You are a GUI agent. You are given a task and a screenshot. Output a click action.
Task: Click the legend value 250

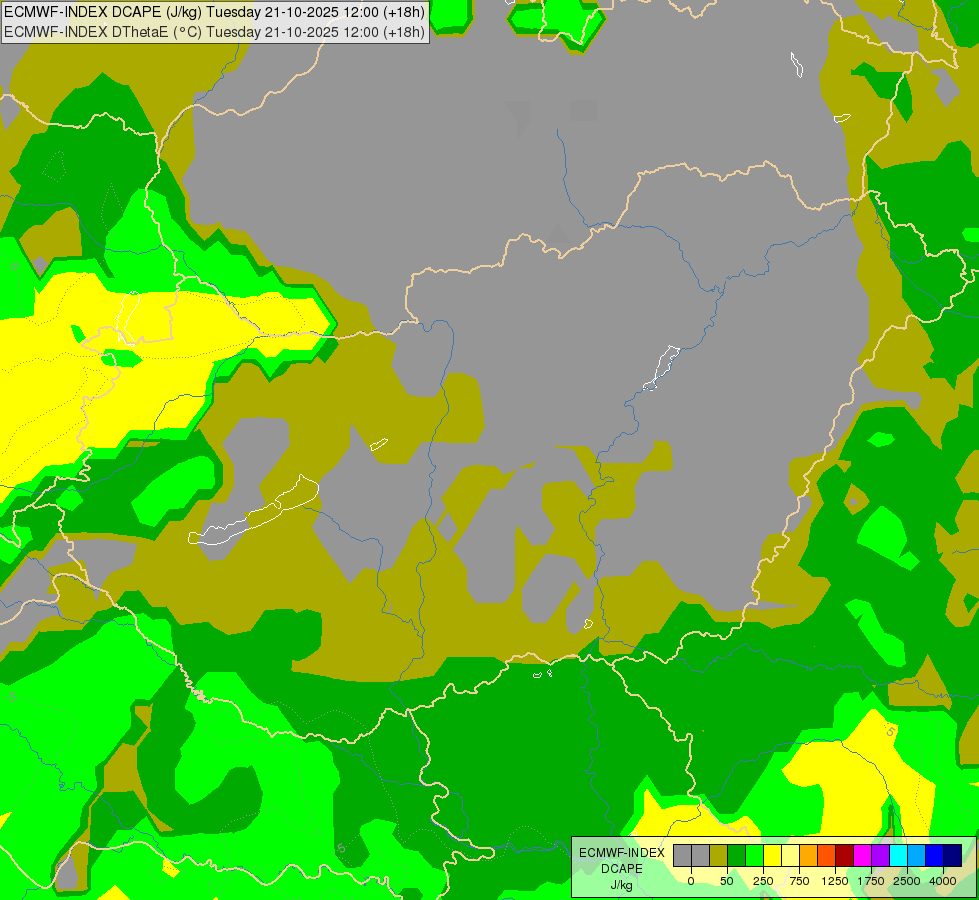point(763,881)
